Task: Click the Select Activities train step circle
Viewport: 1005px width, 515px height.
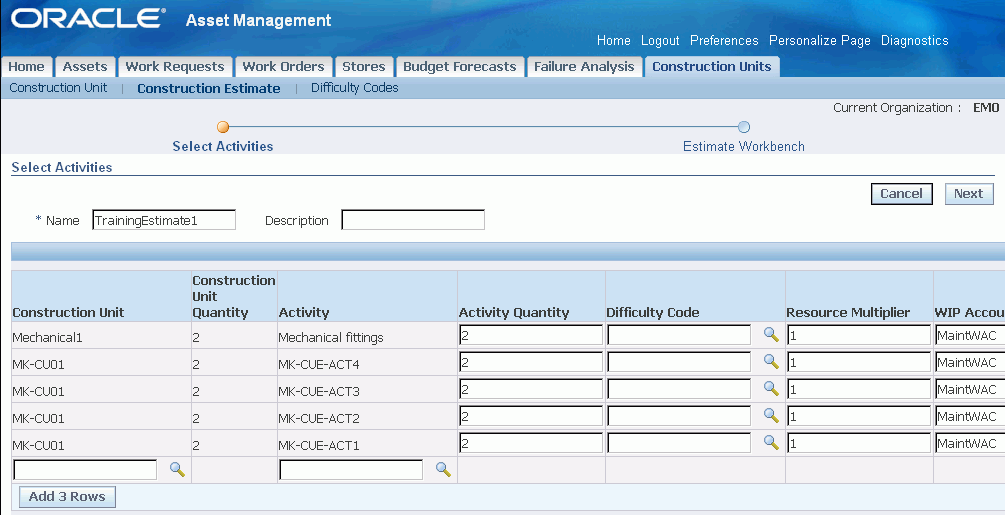Action: [x=223, y=127]
